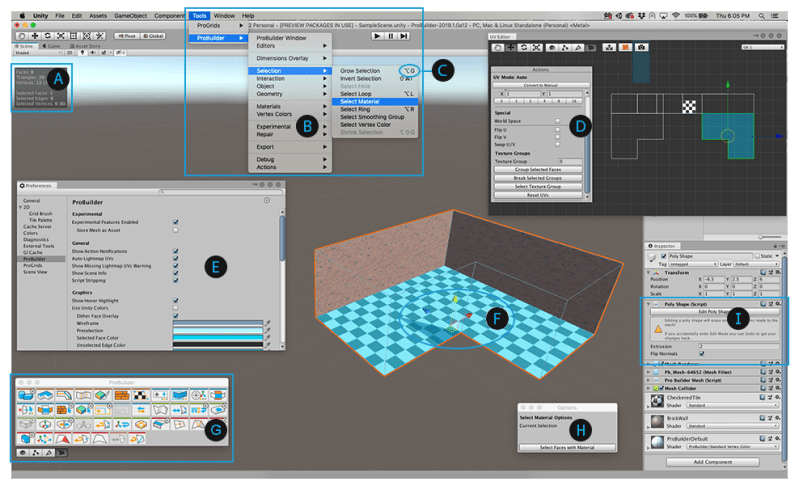
Task: Enable World Space checkbox in UV Actions
Action: 557,121
